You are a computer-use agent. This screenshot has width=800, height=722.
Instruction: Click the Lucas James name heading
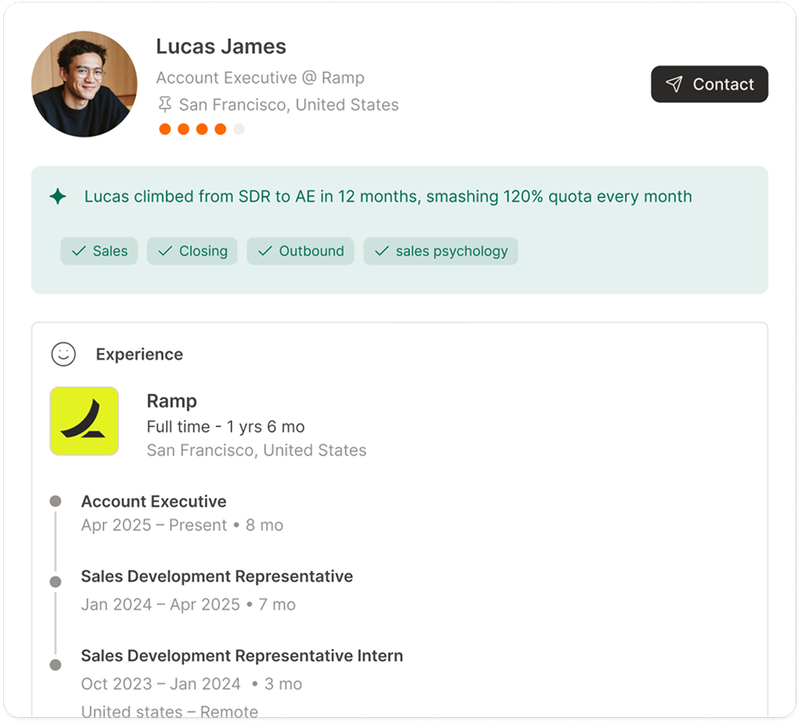(221, 46)
